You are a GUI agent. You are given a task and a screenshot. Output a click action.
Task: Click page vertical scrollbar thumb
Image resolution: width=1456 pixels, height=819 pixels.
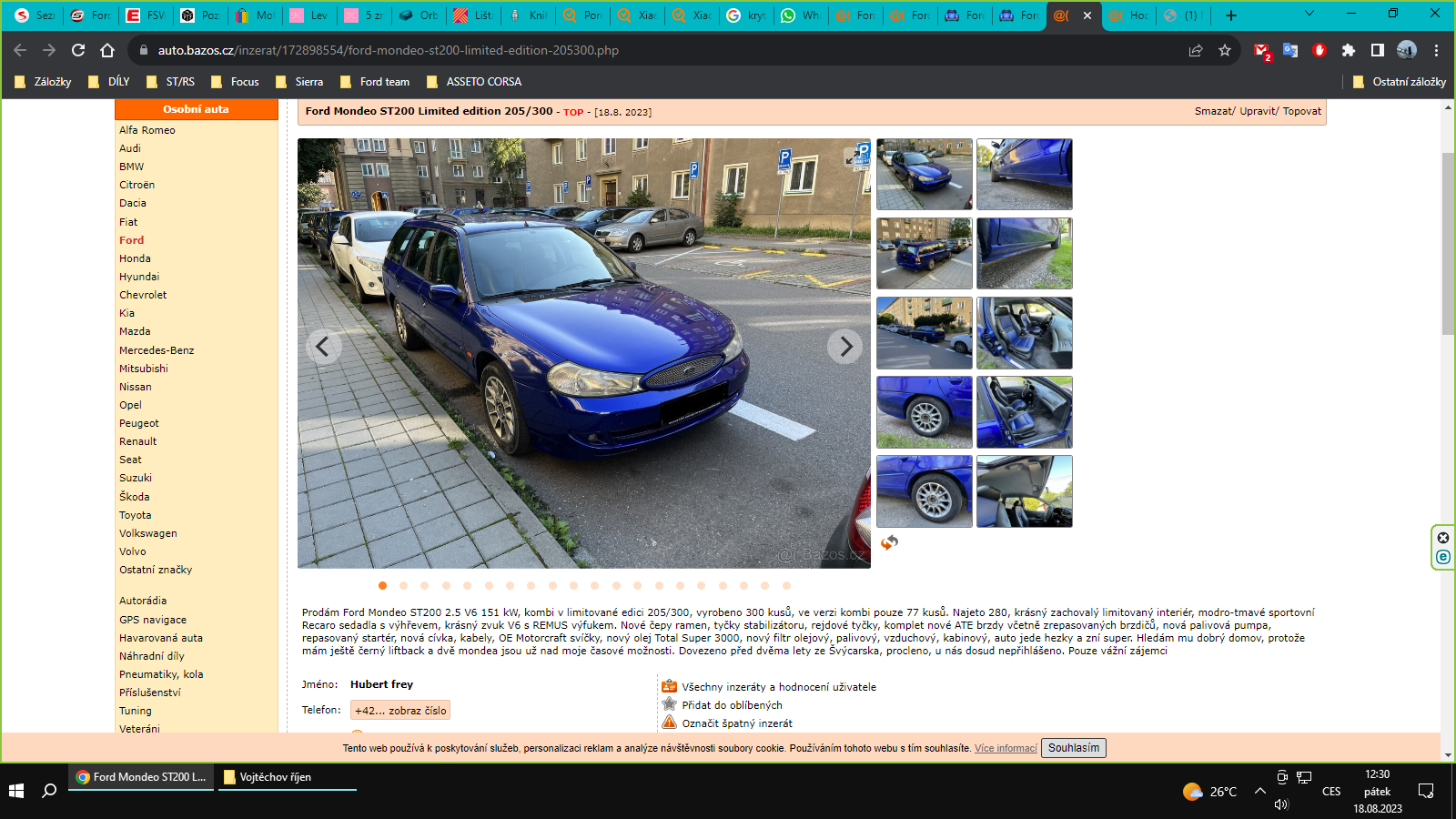pos(1448,244)
